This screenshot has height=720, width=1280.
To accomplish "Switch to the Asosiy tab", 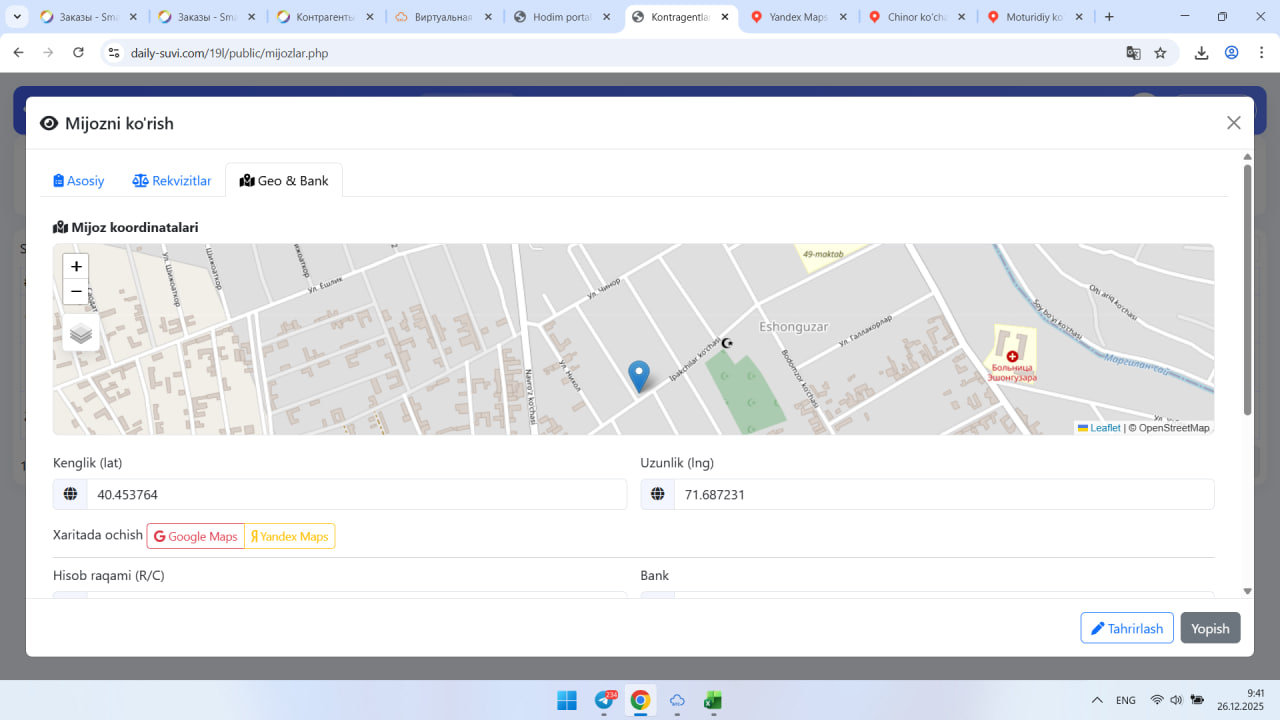I will (79, 181).
